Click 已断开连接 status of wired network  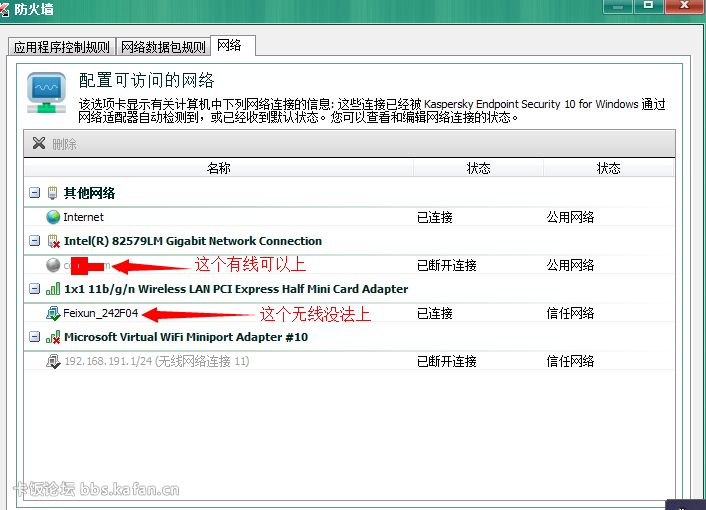(447, 265)
